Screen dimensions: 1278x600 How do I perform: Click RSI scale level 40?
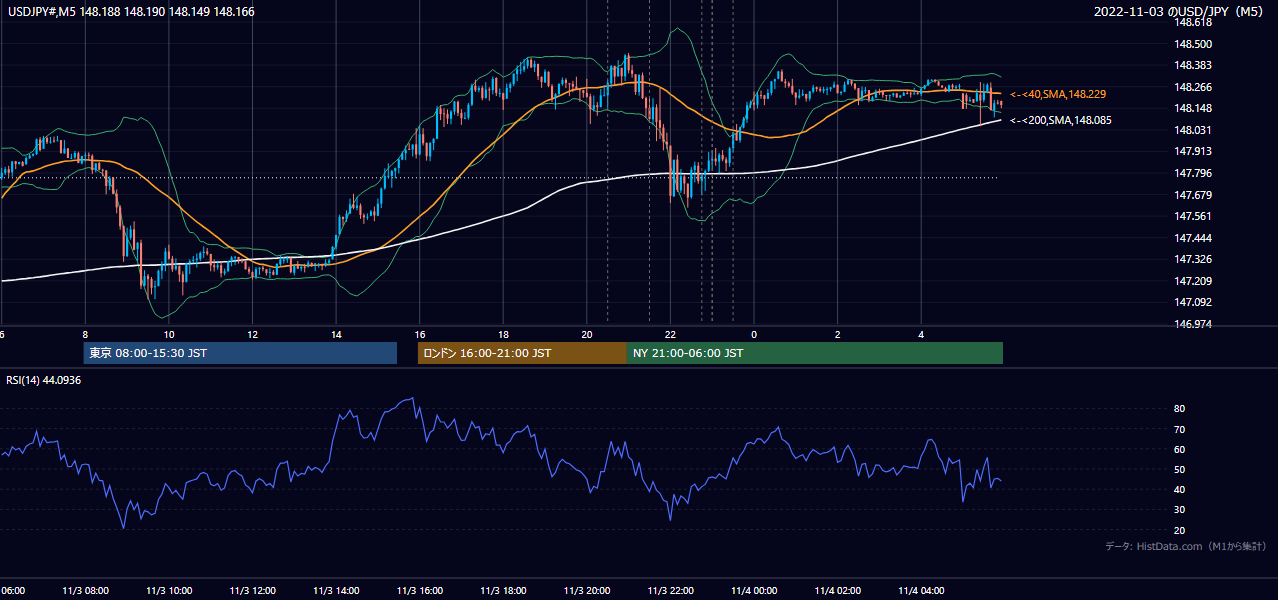[x=1179, y=489]
